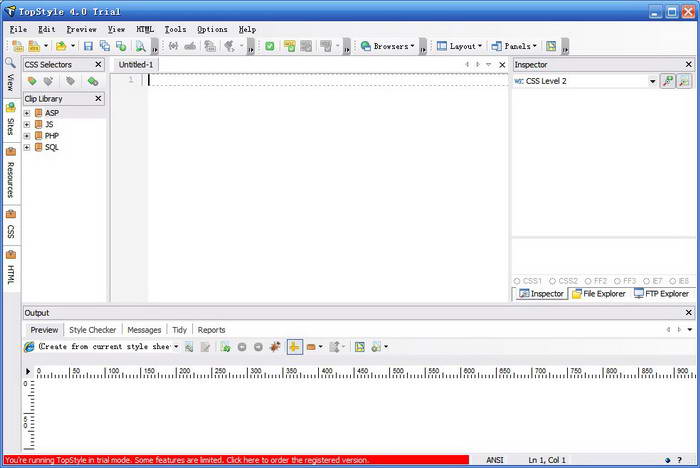Viewport: 700px width, 468px height.
Task: Switch to the Messages tab
Action: tap(144, 330)
